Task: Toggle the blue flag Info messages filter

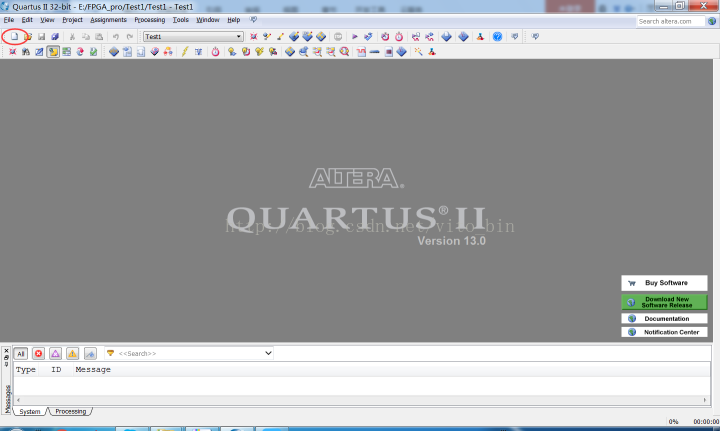Action: click(90, 353)
